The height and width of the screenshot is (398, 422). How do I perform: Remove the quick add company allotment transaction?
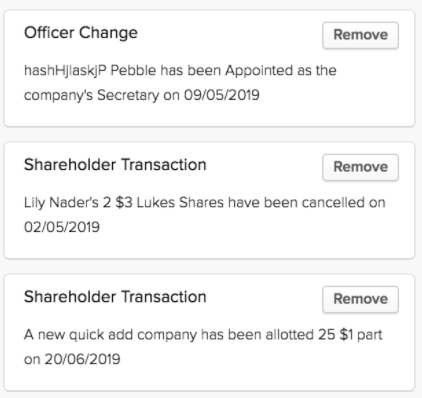[360, 299]
